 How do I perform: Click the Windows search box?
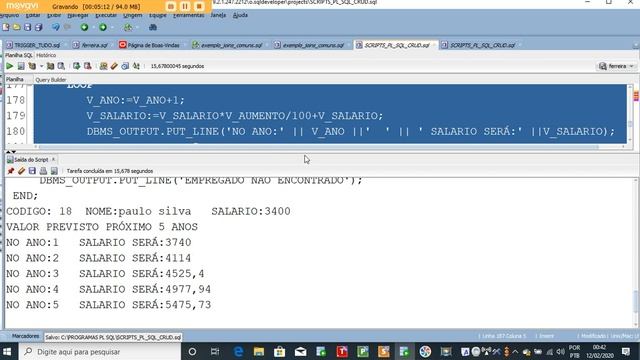point(100,351)
